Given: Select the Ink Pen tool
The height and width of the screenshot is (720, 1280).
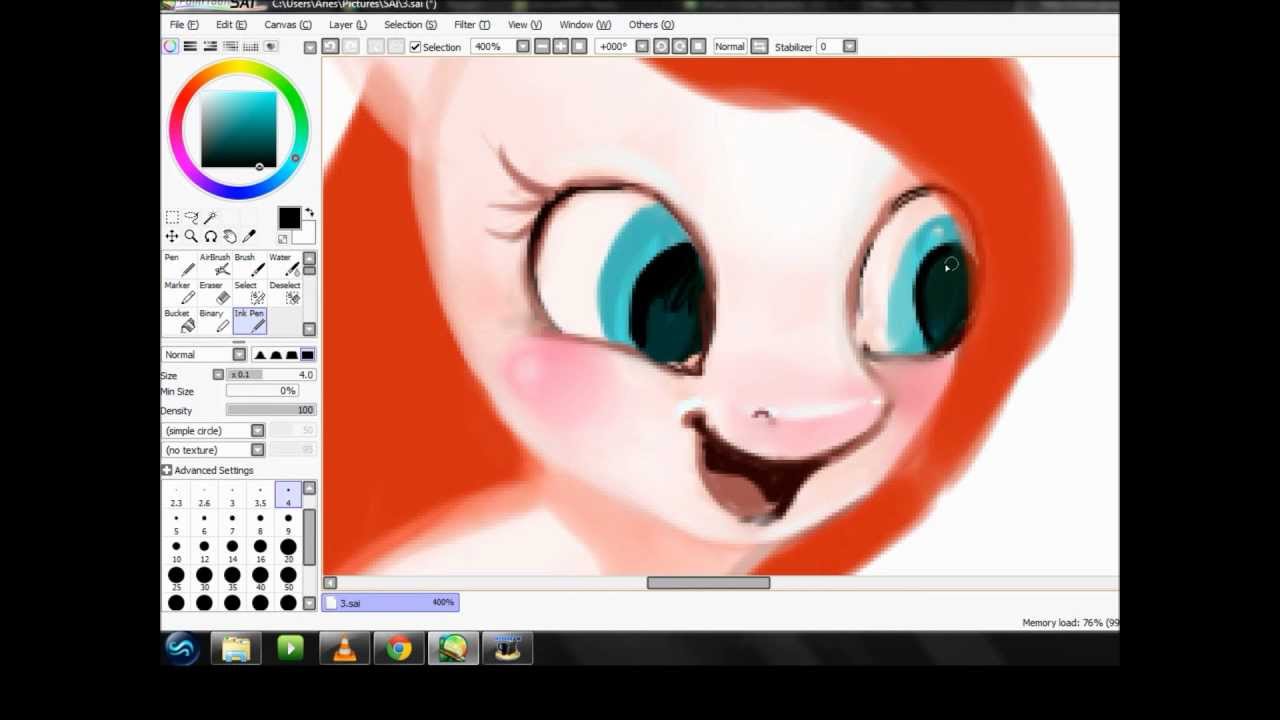Looking at the screenshot, I should [x=249, y=320].
